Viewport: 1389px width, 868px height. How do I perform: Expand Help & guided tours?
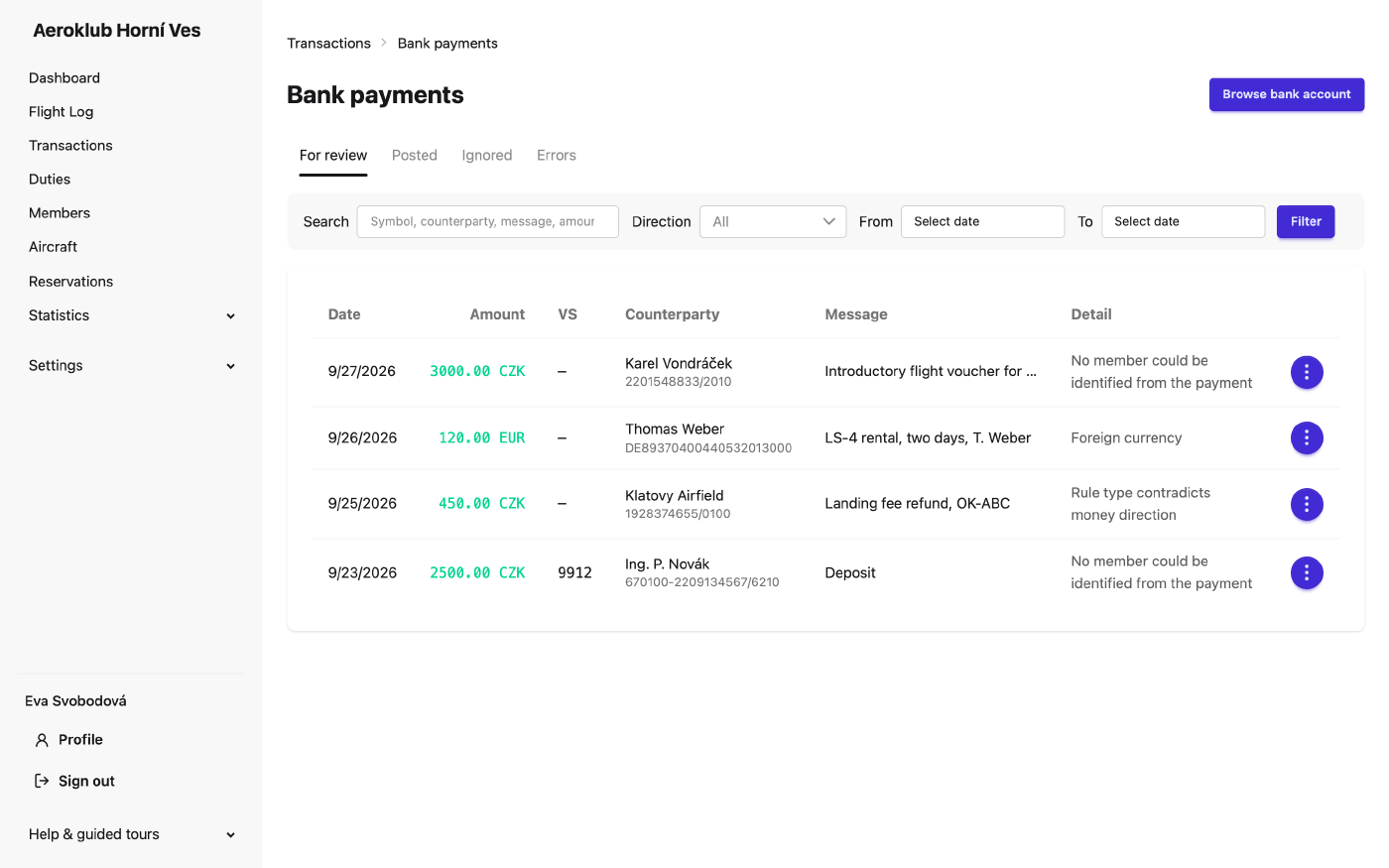click(132, 834)
